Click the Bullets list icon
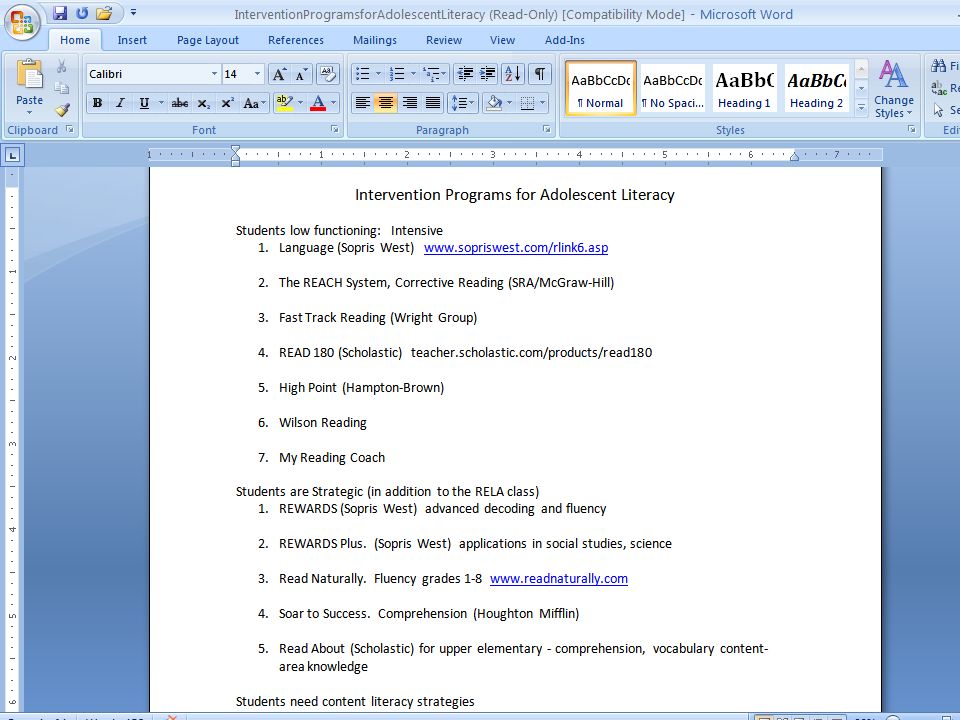Screen dimensions: 960x720 (x=362, y=74)
